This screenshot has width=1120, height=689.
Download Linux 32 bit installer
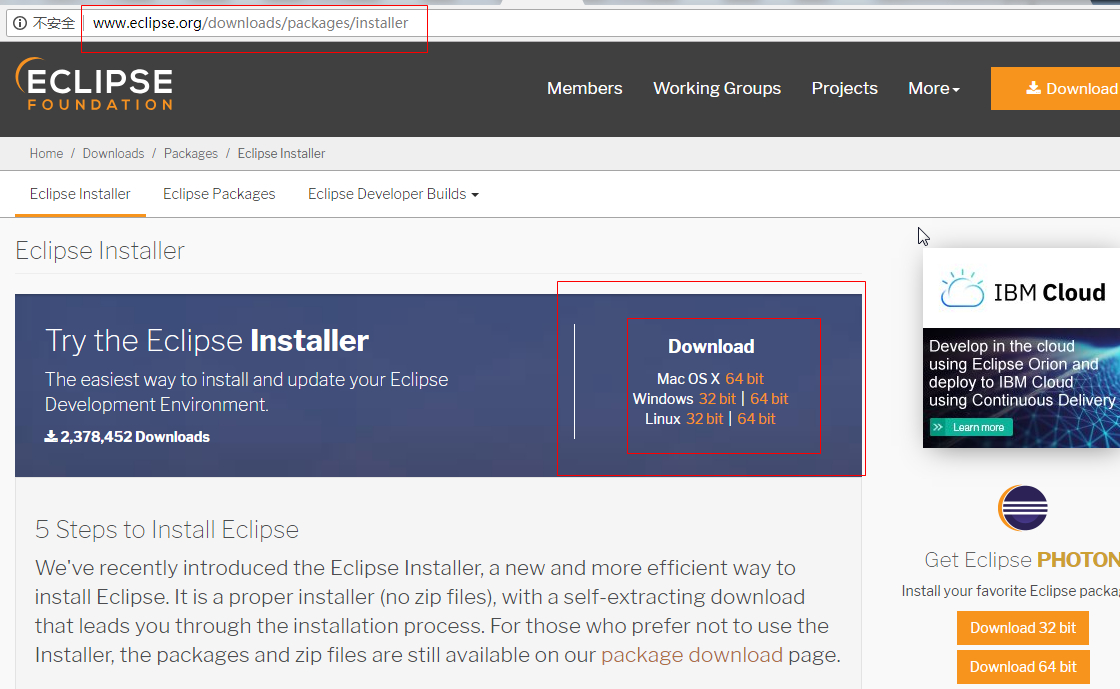(704, 418)
